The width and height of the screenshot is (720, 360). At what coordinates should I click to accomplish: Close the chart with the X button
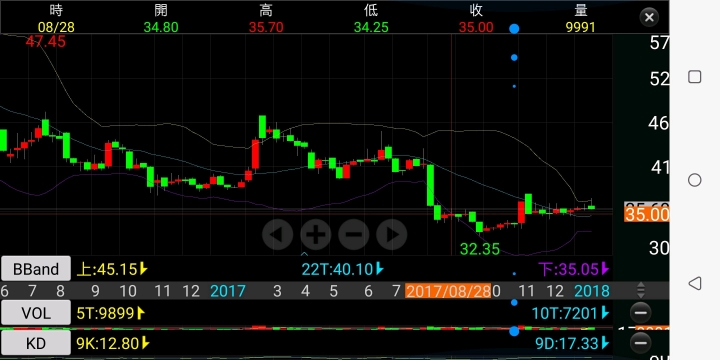649,17
